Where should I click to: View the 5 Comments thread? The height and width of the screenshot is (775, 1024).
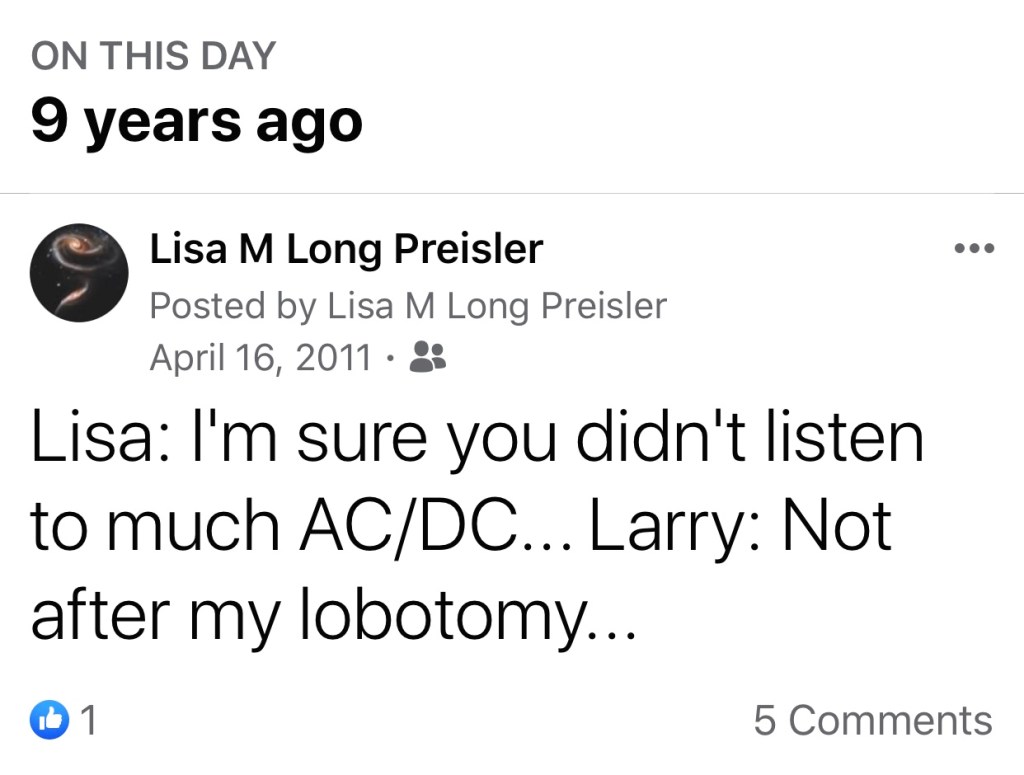[x=872, y=720]
